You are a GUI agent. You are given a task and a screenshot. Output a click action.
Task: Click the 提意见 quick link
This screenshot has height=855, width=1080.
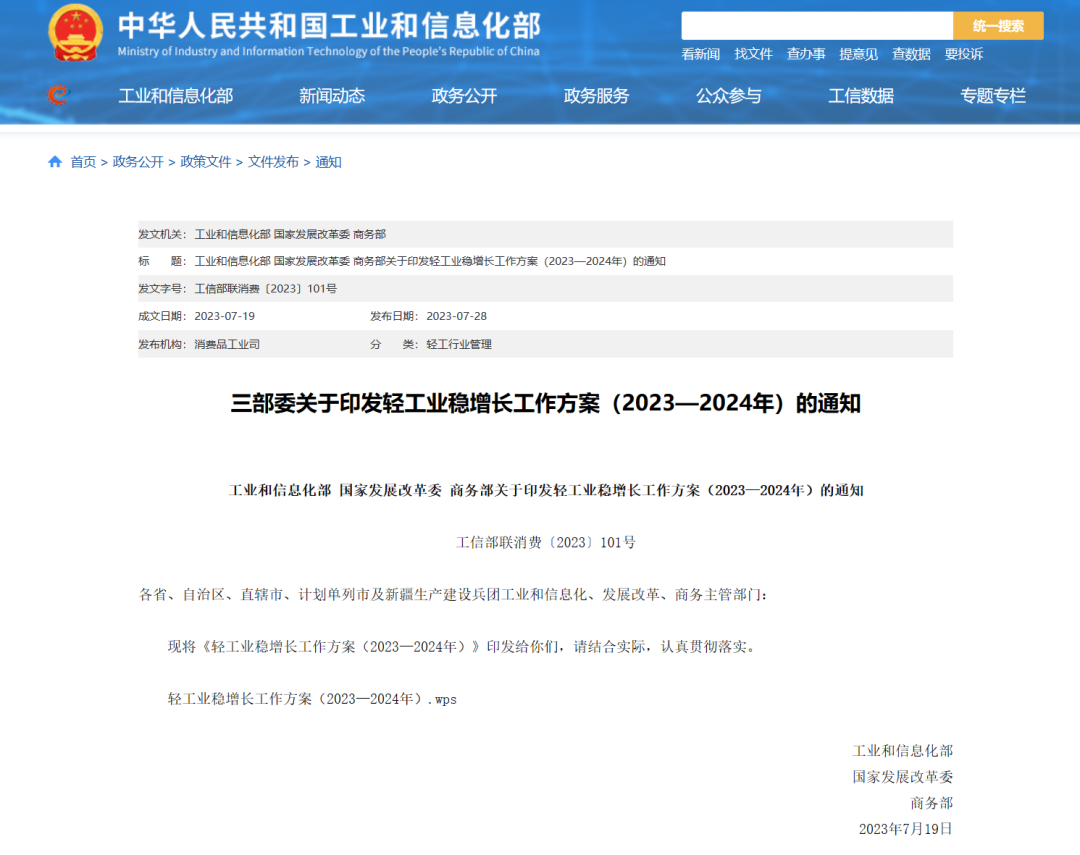pos(858,54)
